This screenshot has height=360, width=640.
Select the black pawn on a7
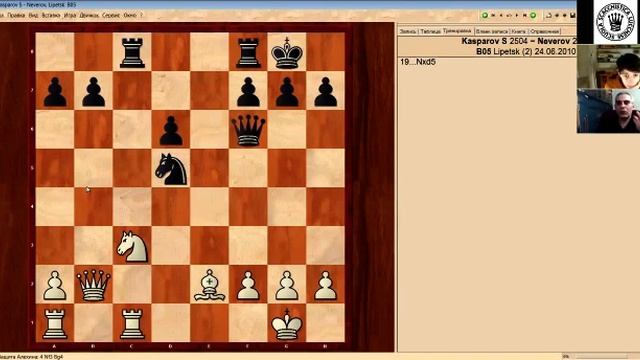[55, 91]
